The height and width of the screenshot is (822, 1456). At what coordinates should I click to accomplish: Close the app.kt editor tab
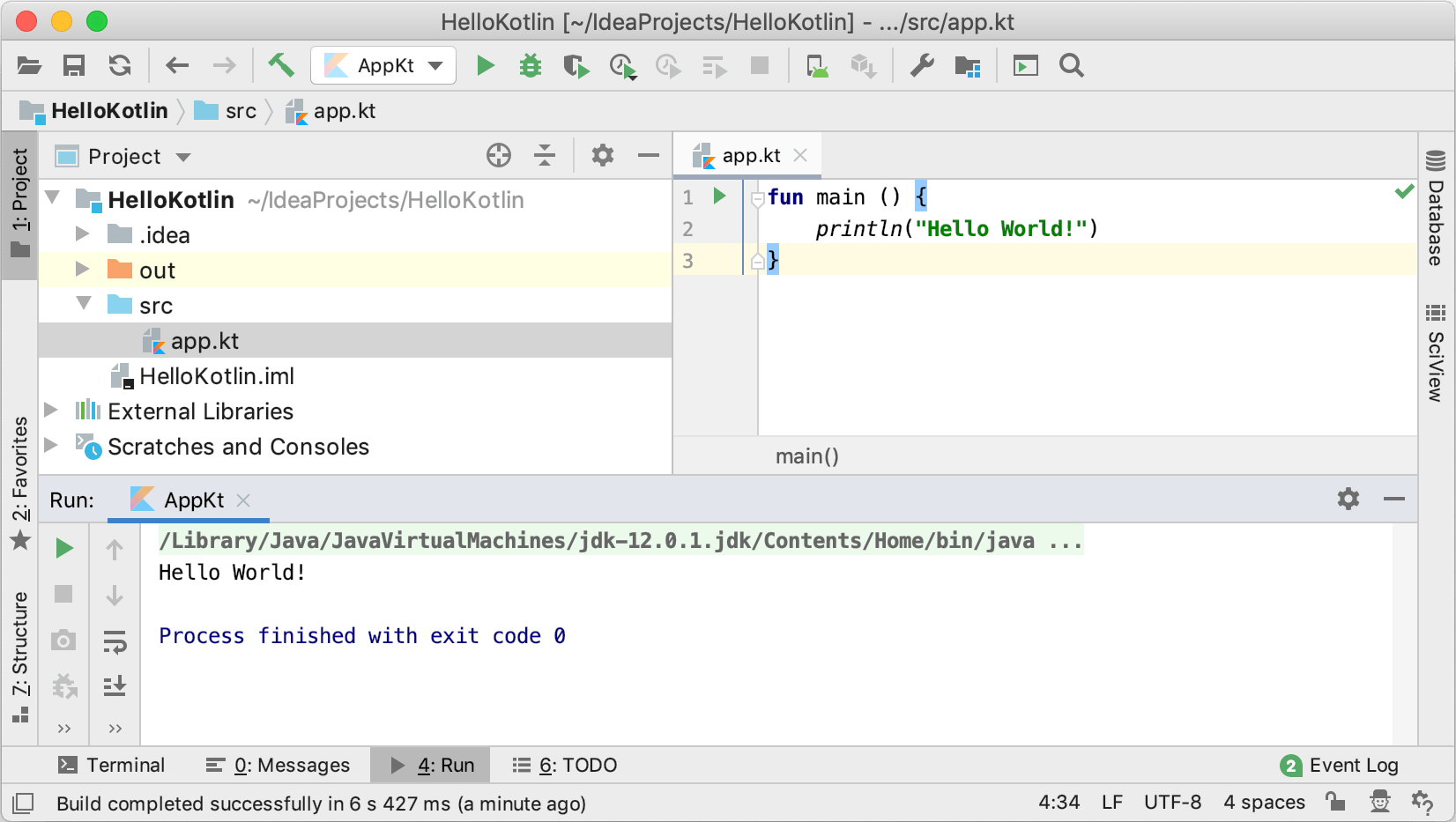point(800,156)
